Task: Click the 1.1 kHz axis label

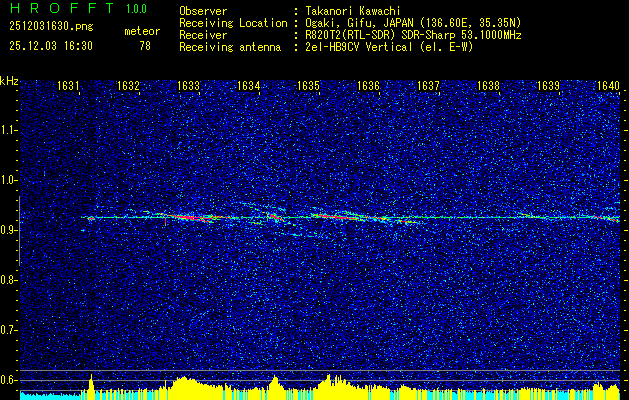Action: (x=8, y=130)
